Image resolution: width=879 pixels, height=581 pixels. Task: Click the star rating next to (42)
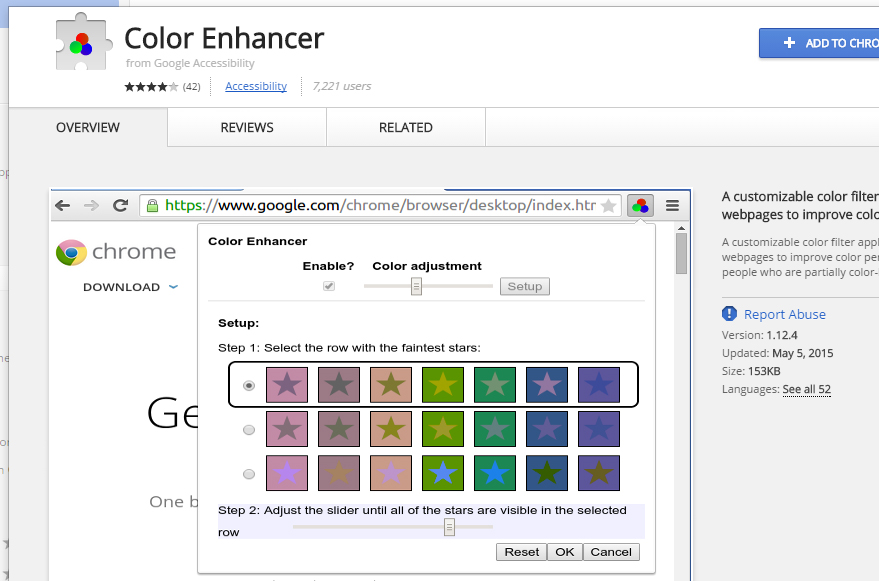[151, 86]
